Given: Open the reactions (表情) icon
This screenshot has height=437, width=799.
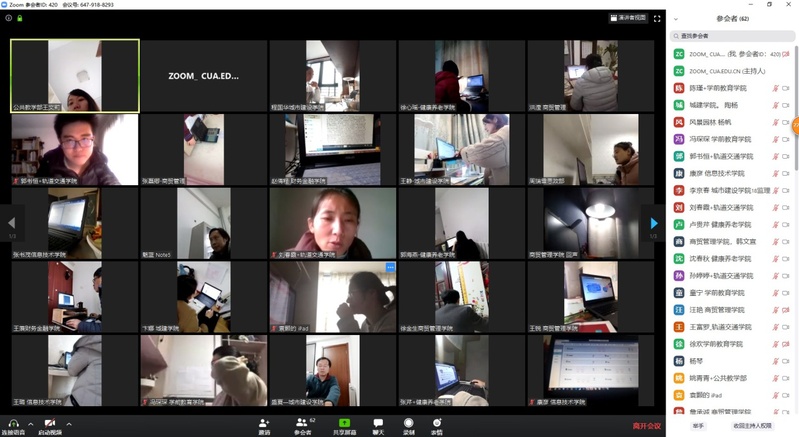Looking at the screenshot, I should click(437, 423).
